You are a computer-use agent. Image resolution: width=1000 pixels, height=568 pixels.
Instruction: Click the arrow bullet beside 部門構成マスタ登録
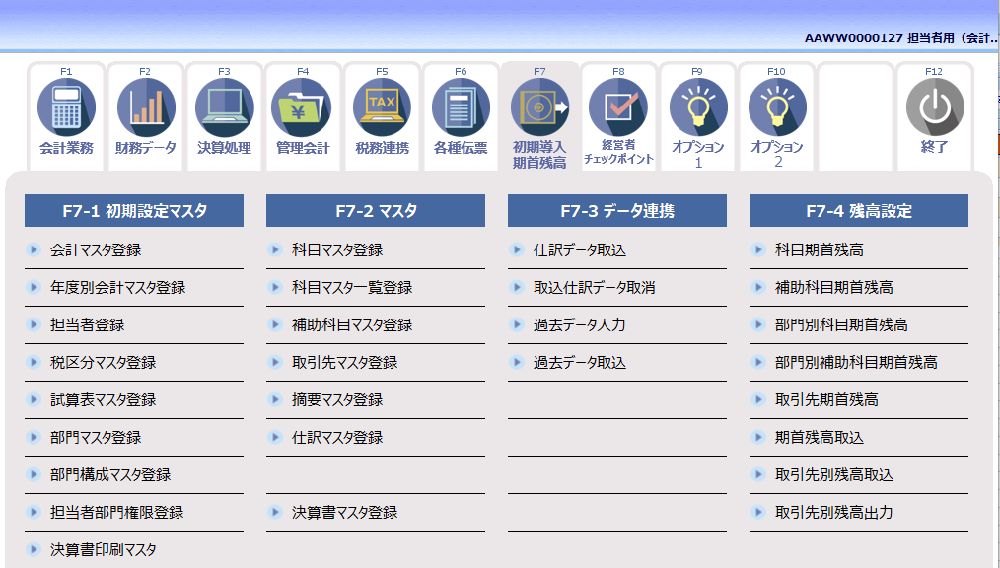click(x=33, y=474)
